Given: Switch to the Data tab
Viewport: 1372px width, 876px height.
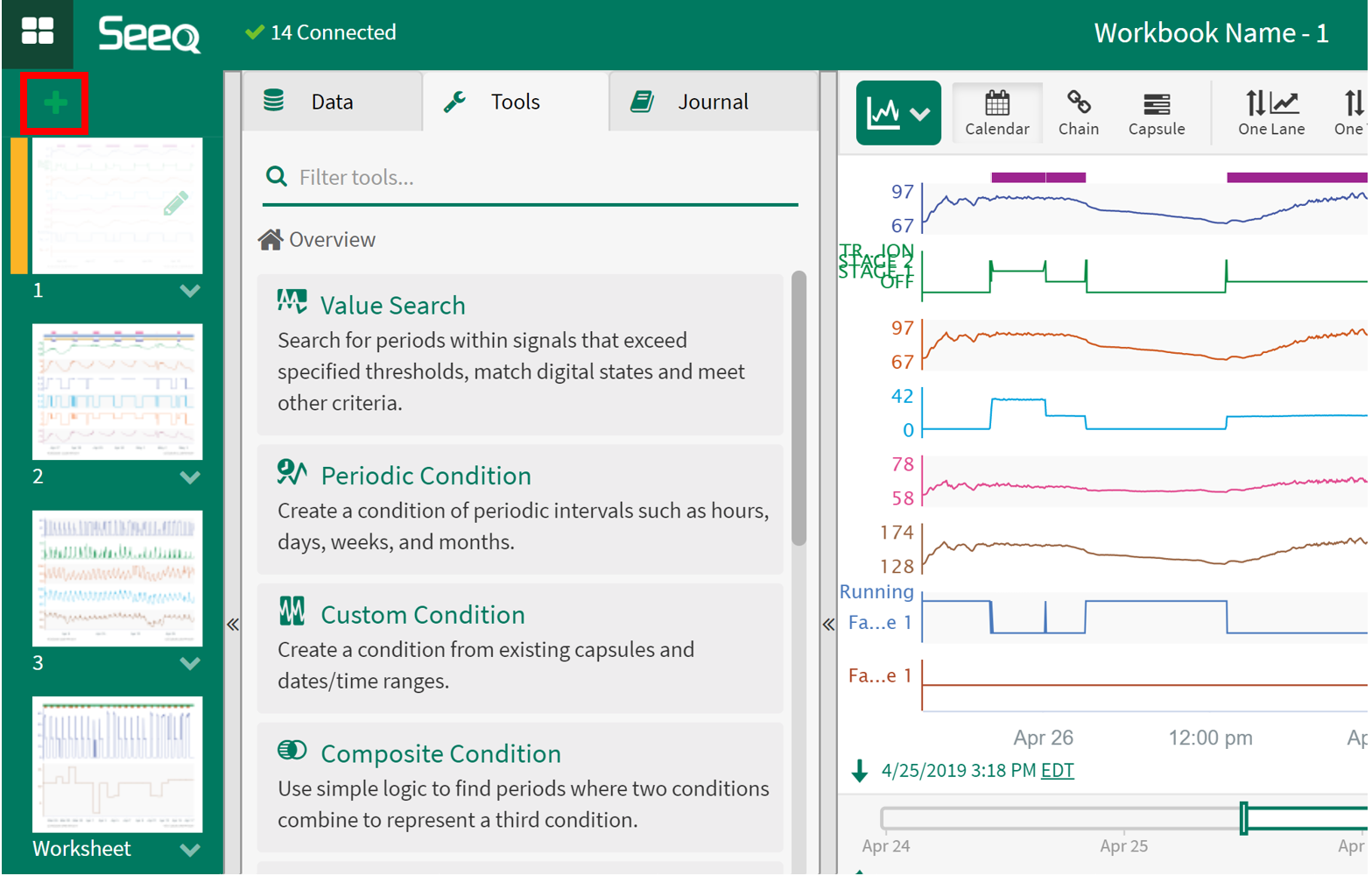Looking at the screenshot, I should [332, 102].
